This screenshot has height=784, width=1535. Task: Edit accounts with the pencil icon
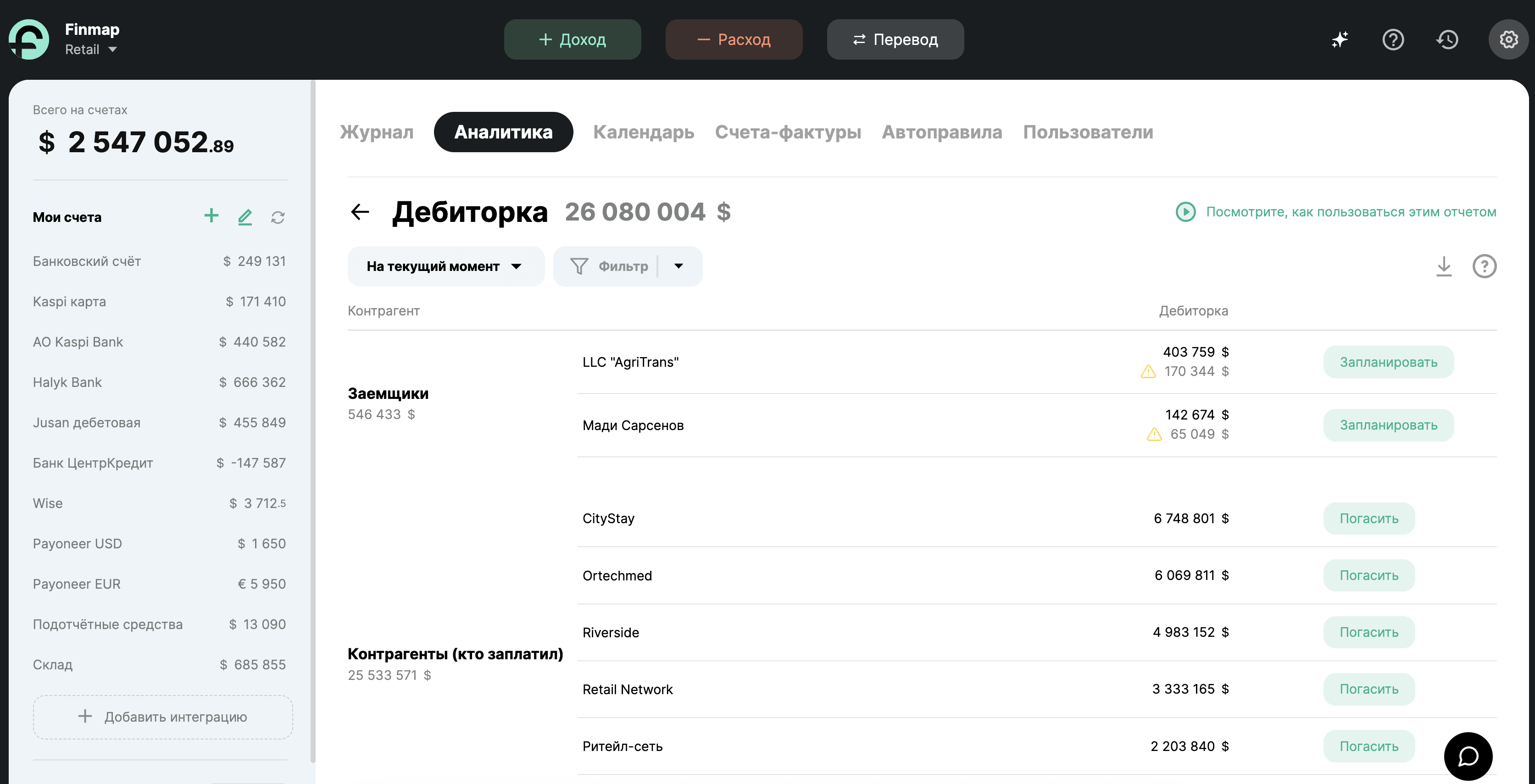(245, 217)
